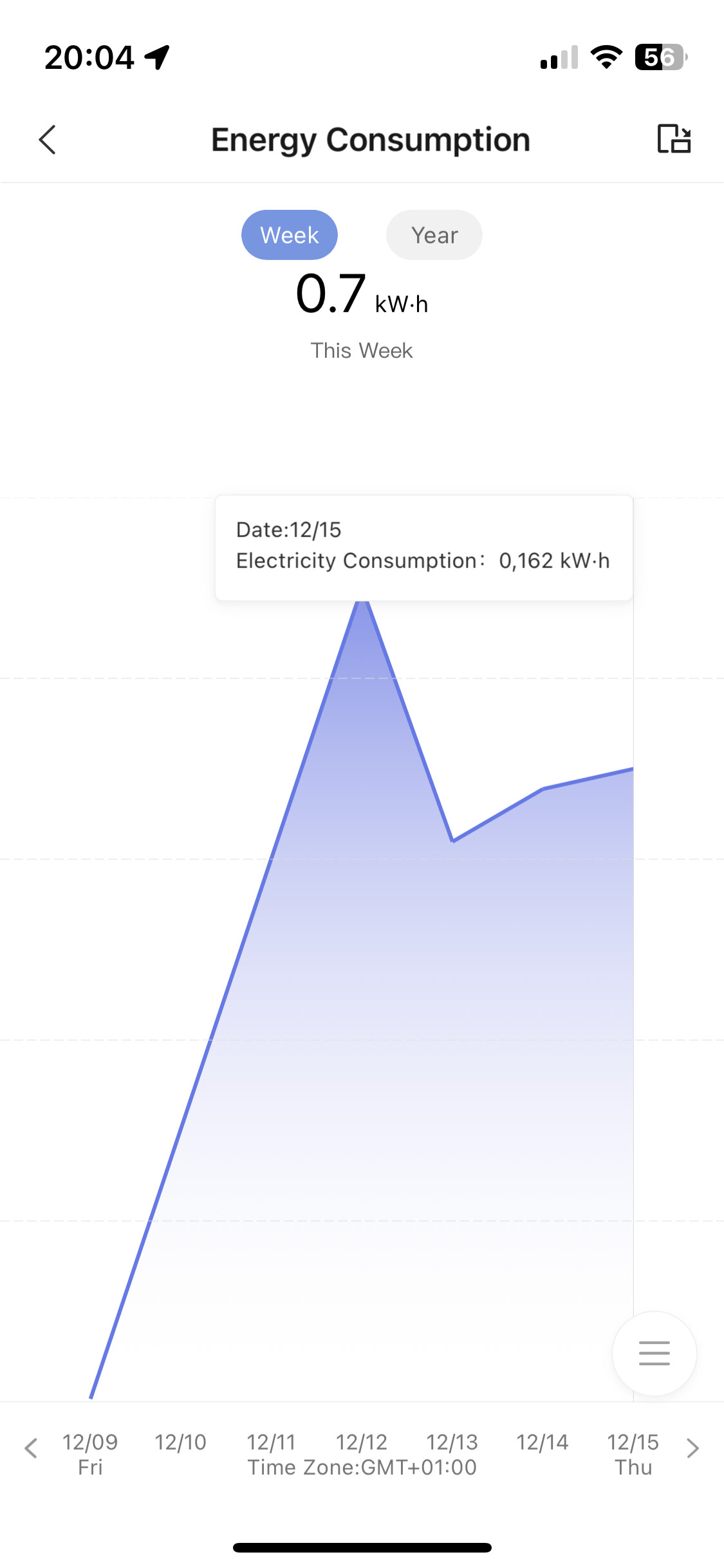Tap the 12/15 consumption tooltip box

424,548
